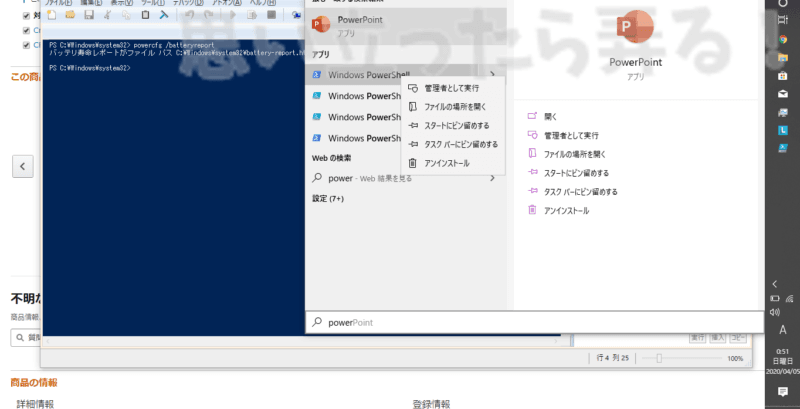Select the PowerPoint best match result
Image resolution: width=800 pixels, height=409 pixels.
click(406, 26)
